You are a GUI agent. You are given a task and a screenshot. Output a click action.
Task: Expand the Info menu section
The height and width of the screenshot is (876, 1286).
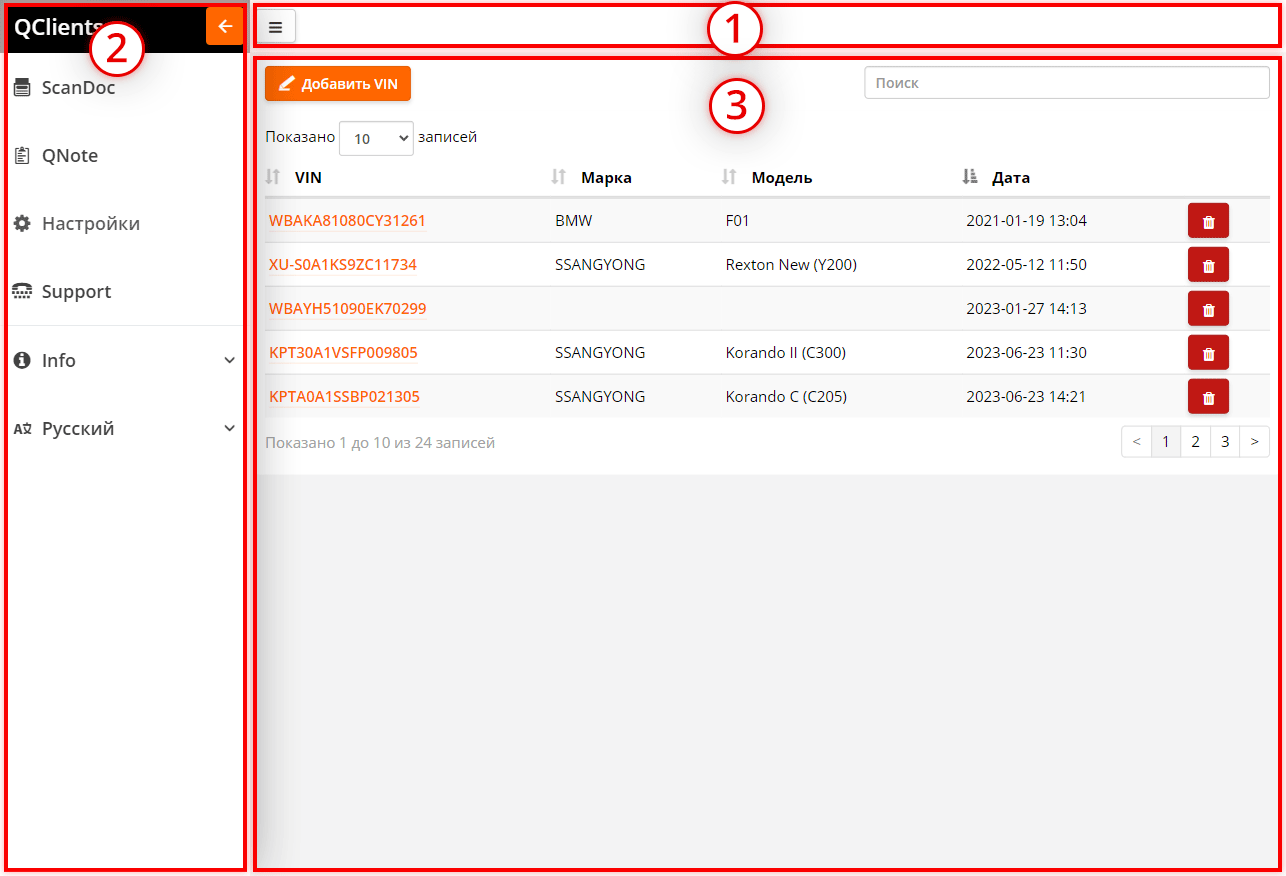point(231,360)
